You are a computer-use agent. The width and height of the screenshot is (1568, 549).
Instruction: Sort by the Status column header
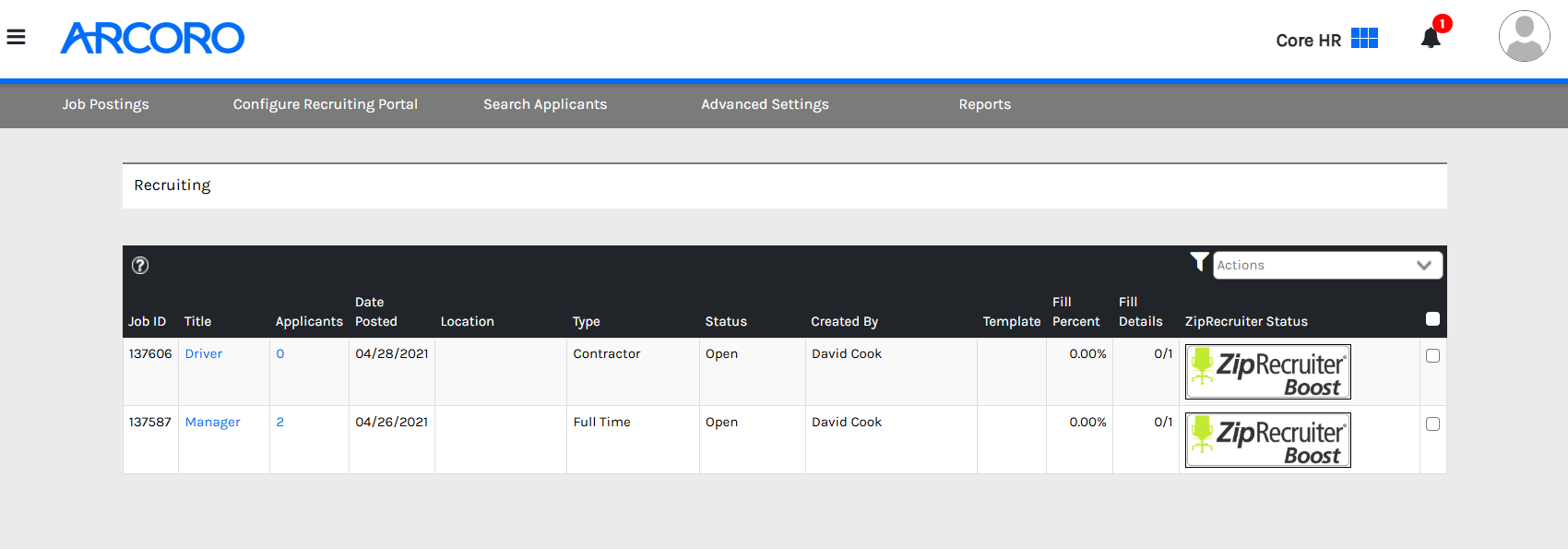pos(726,321)
